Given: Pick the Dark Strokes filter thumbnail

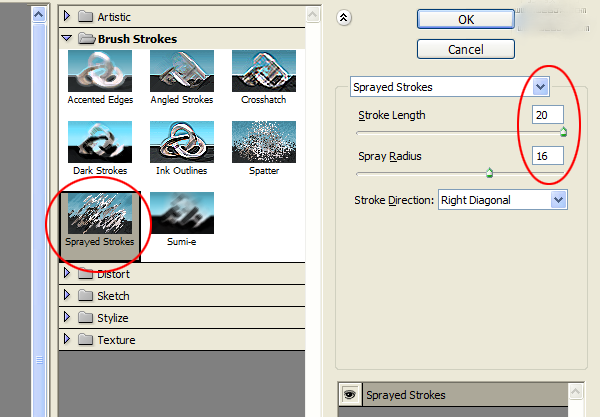Looking at the screenshot, I should (x=100, y=142).
